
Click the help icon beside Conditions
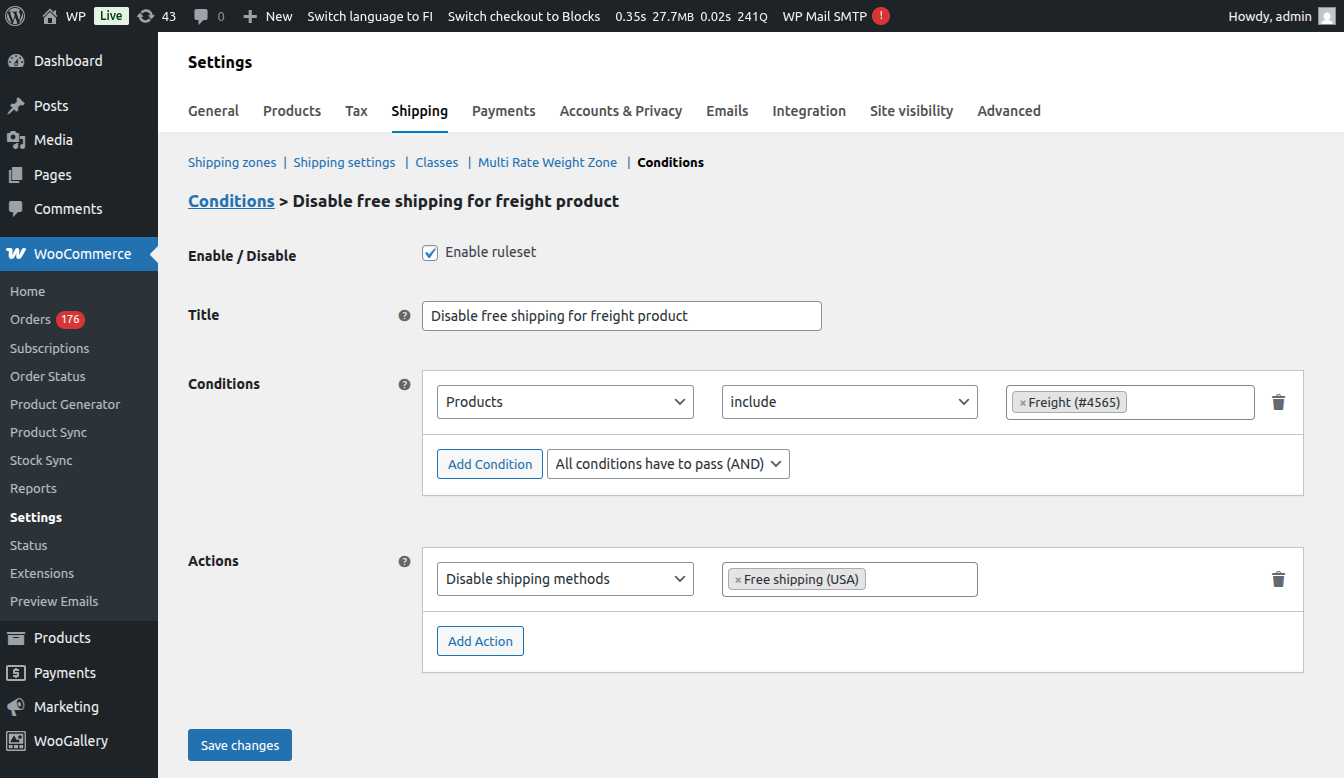404,384
